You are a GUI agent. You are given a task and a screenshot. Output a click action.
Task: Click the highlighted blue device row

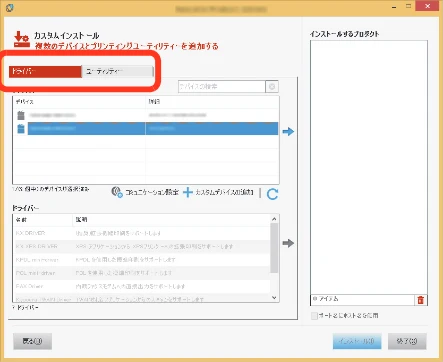pyautogui.click(x=153, y=129)
